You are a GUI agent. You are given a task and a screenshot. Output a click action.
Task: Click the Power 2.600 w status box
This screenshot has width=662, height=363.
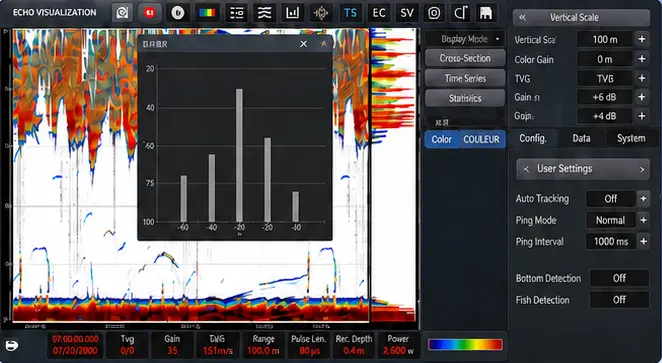398,345
